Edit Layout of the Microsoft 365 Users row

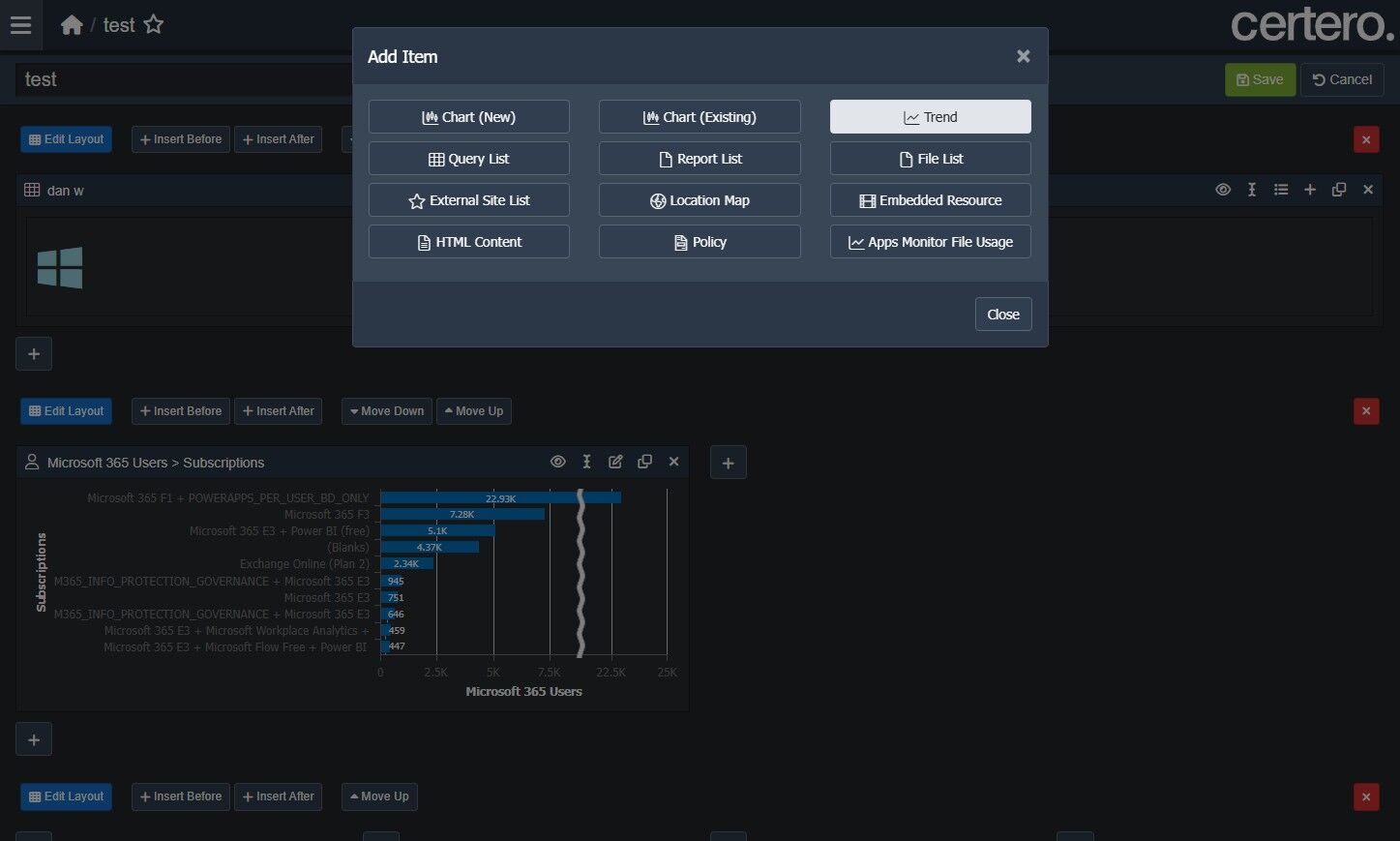click(x=66, y=411)
